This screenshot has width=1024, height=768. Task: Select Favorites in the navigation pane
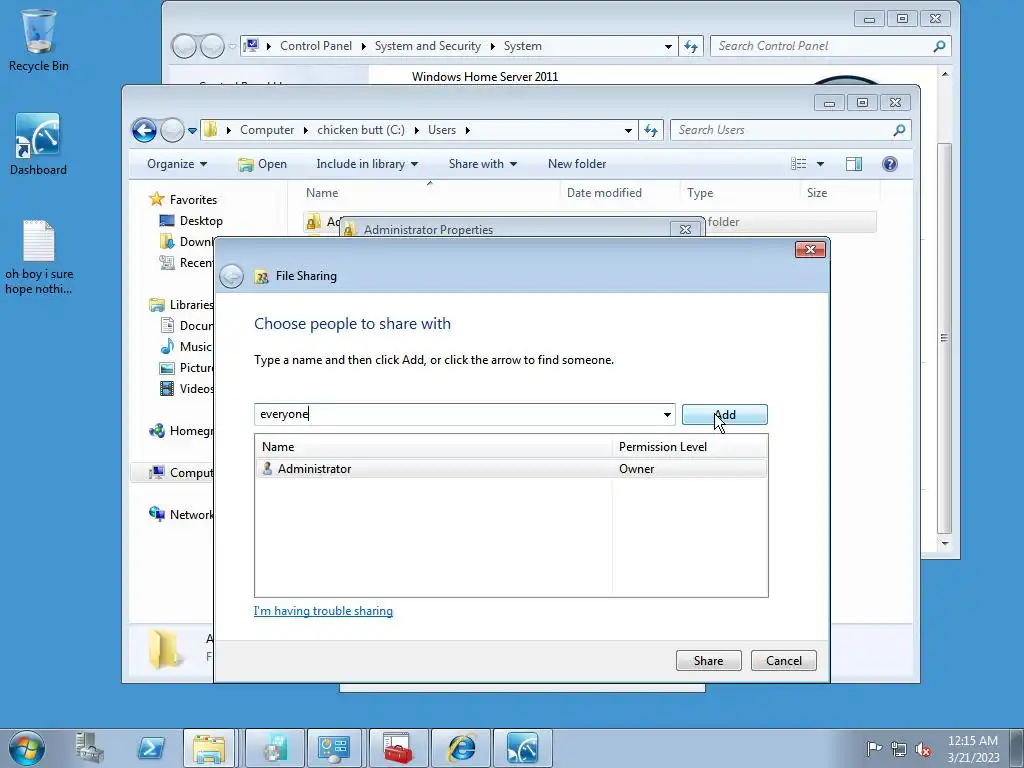coord(193,200)
